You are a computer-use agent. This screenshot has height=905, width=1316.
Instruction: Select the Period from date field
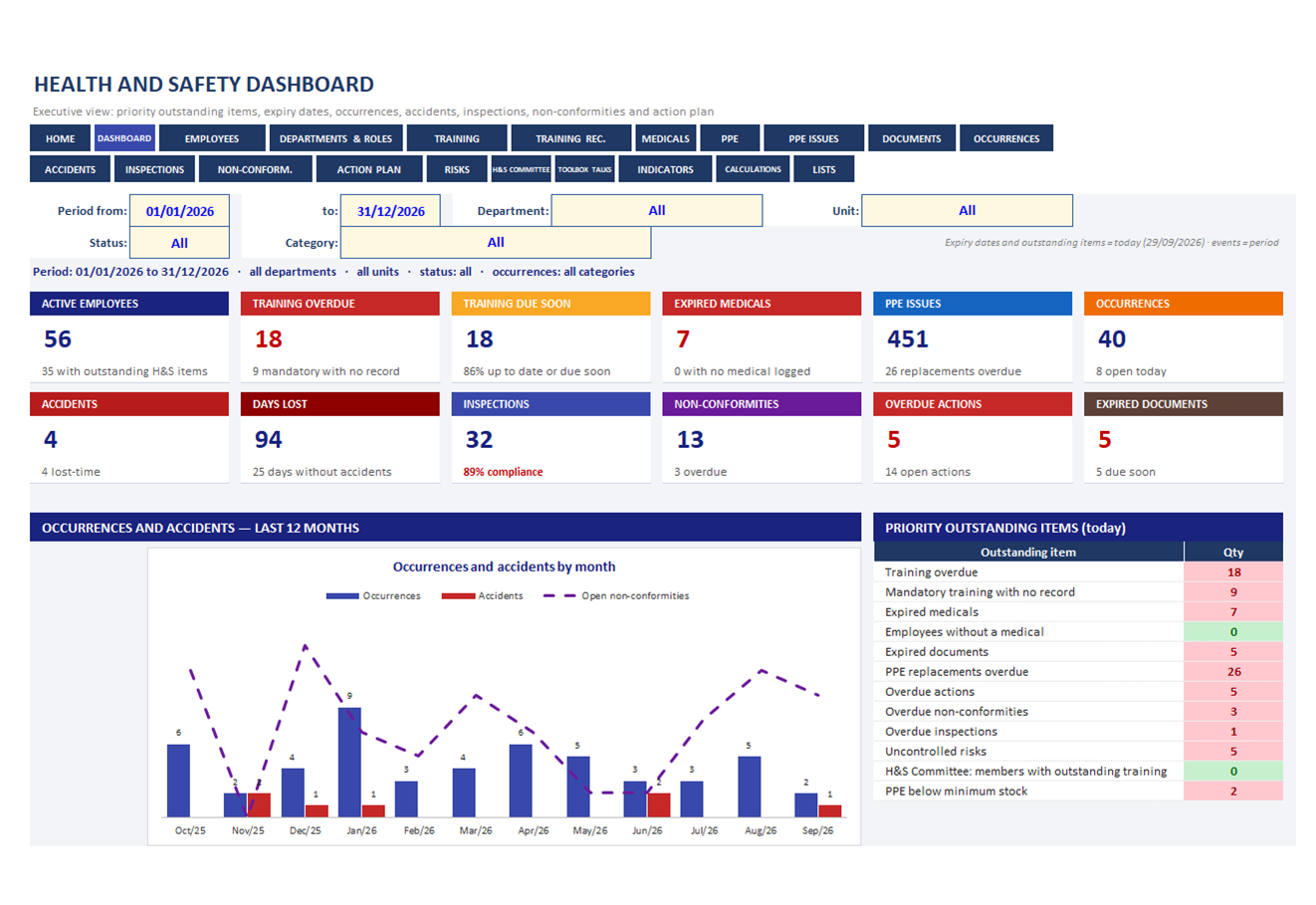coord(179,211)
